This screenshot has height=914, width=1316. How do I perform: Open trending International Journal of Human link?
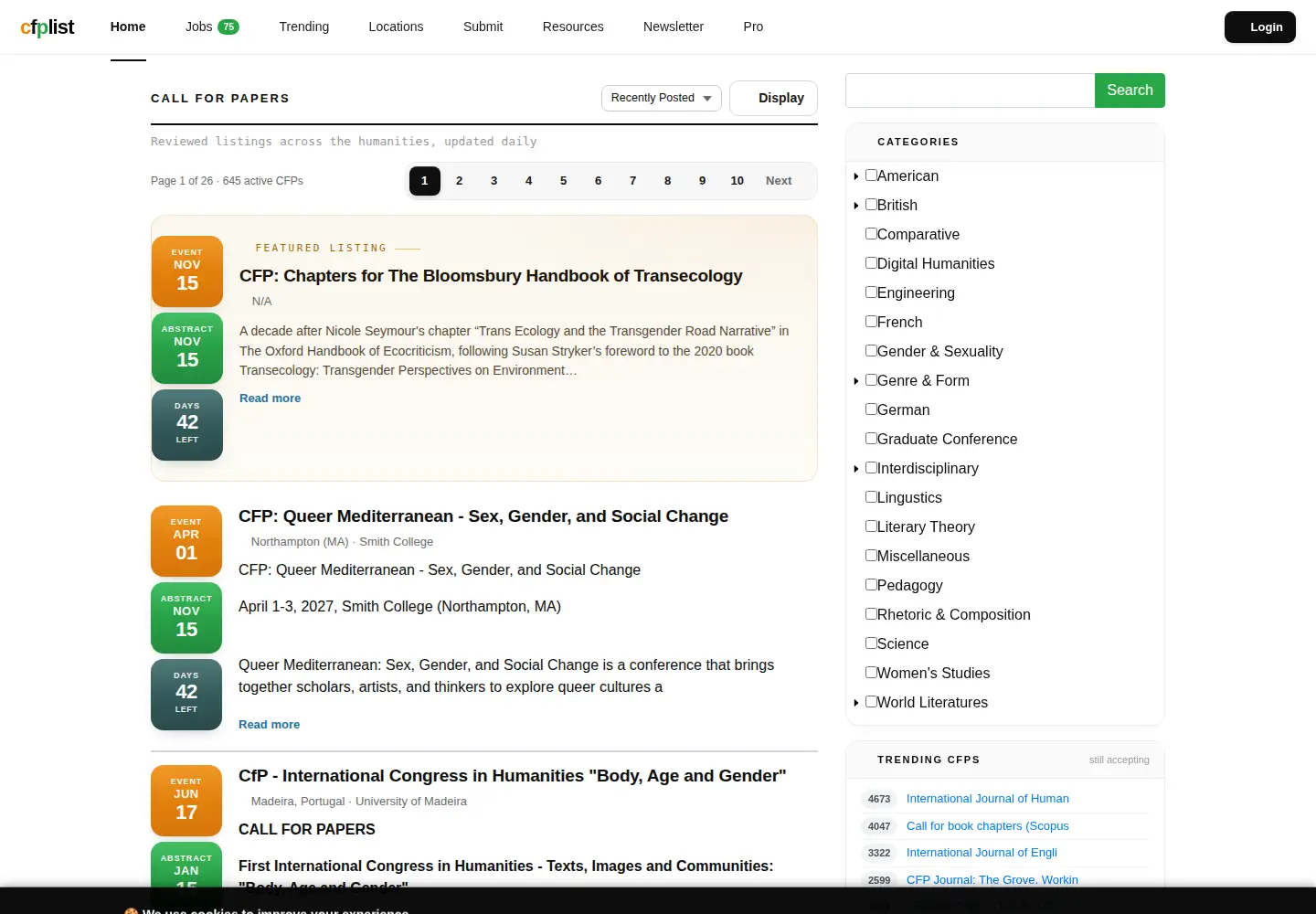987,799
